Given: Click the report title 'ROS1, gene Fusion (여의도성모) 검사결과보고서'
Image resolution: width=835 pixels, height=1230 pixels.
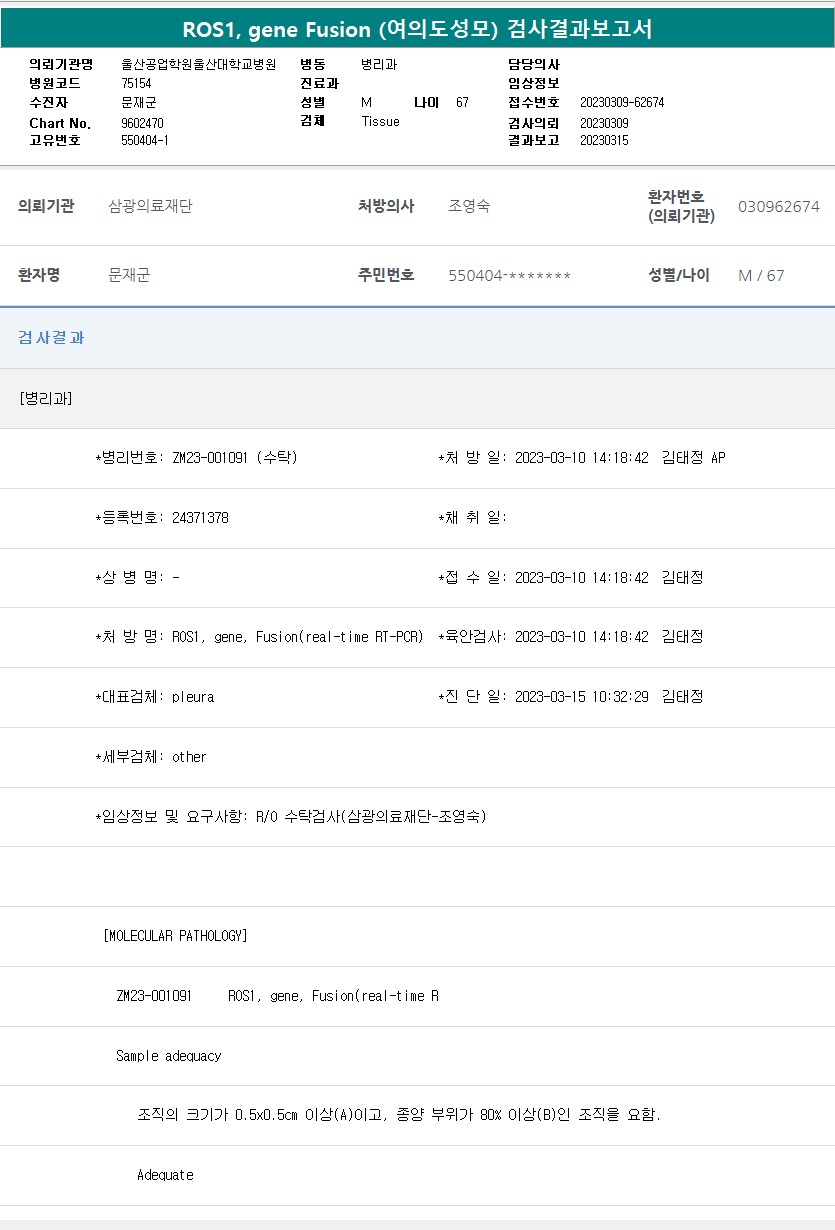Looking at the screenshot, I should (x=417, y=29).
